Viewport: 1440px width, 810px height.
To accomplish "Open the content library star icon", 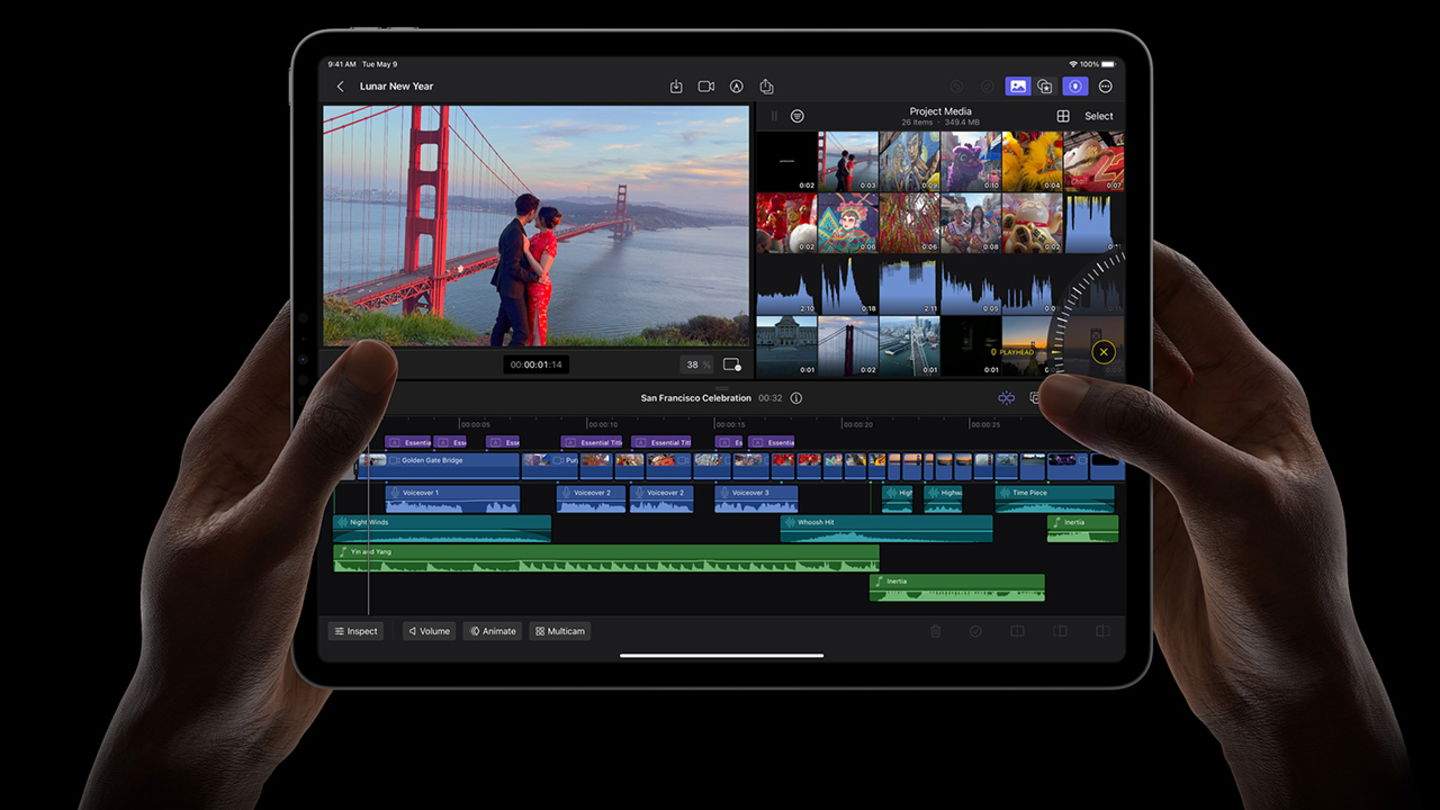I will click(1044, 86).
